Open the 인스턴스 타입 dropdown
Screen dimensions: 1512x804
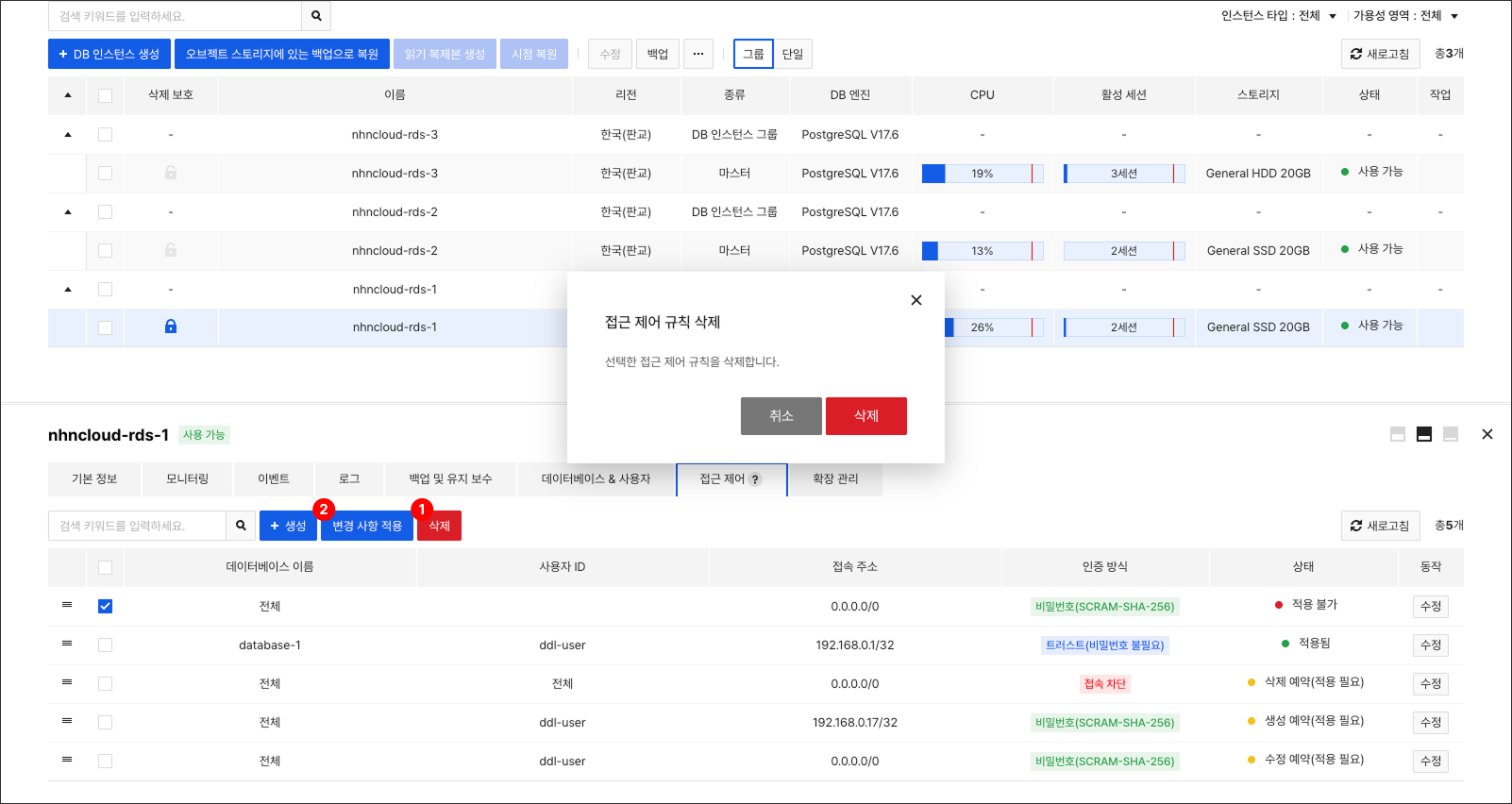[1279, 16]
